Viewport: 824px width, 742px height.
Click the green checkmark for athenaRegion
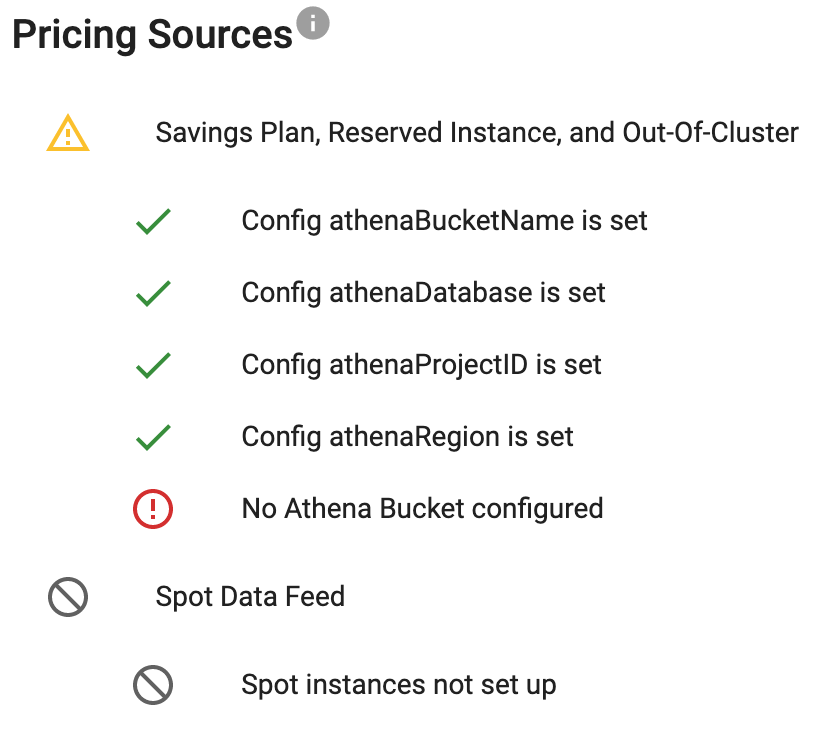click(x=153, y=437)
